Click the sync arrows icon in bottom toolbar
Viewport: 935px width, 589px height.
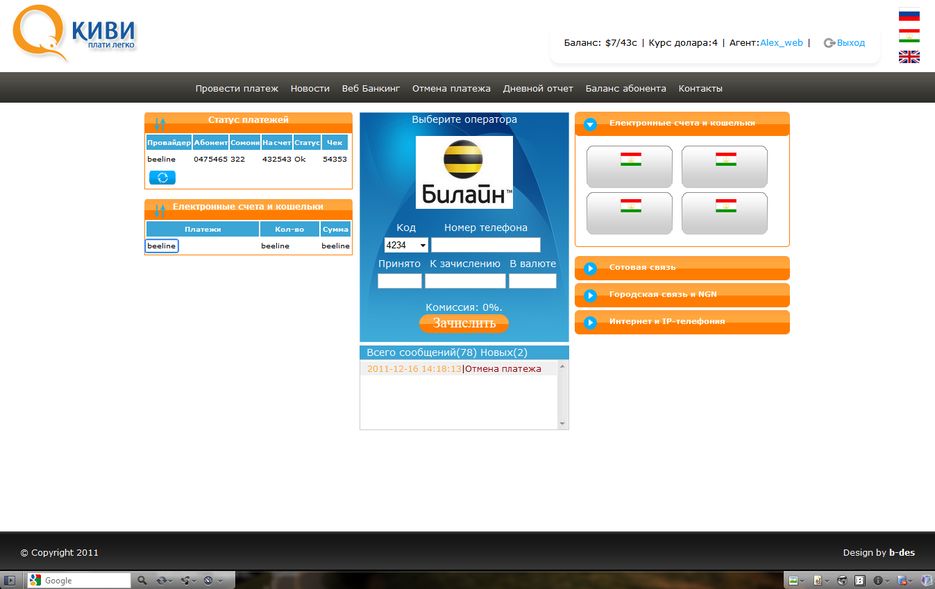coord(162,580)
